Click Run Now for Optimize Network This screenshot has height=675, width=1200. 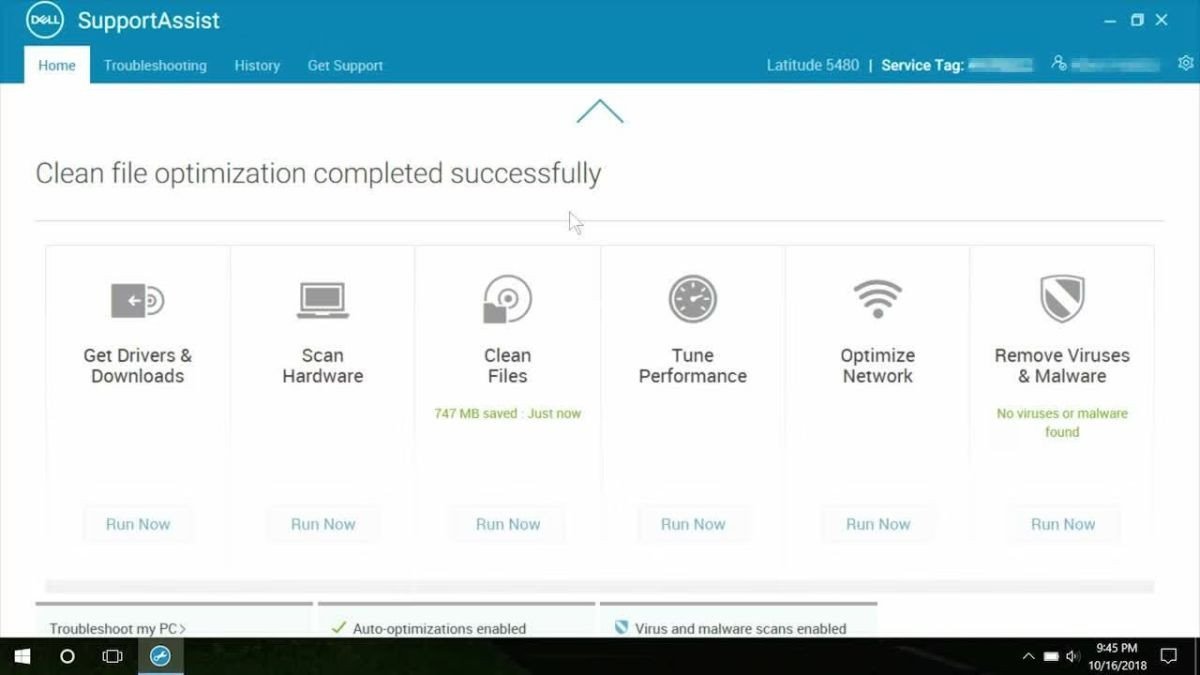(x=878, y=524)
